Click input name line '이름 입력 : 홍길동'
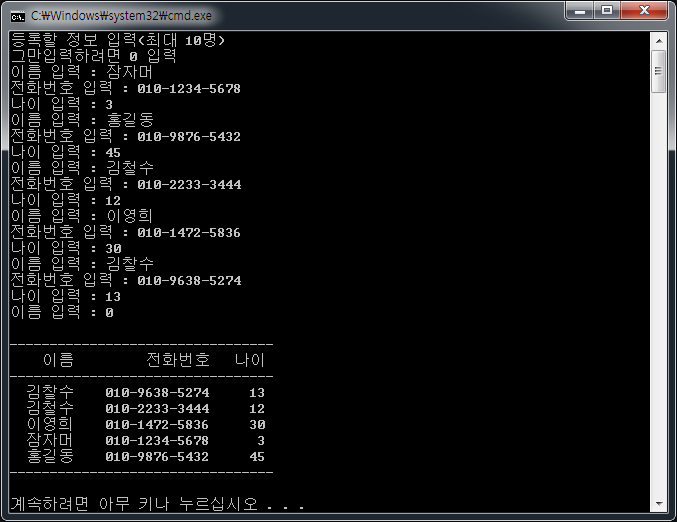Screen dimensions: 677x522 pos(82,120)
